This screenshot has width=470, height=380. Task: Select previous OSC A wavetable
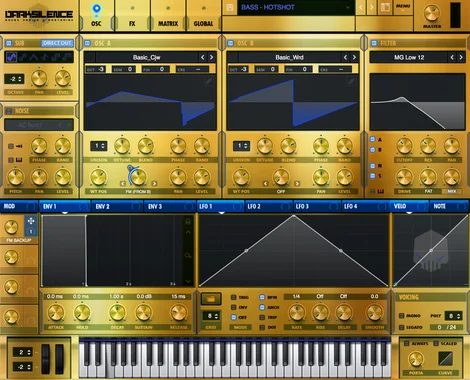pos(202,57)
